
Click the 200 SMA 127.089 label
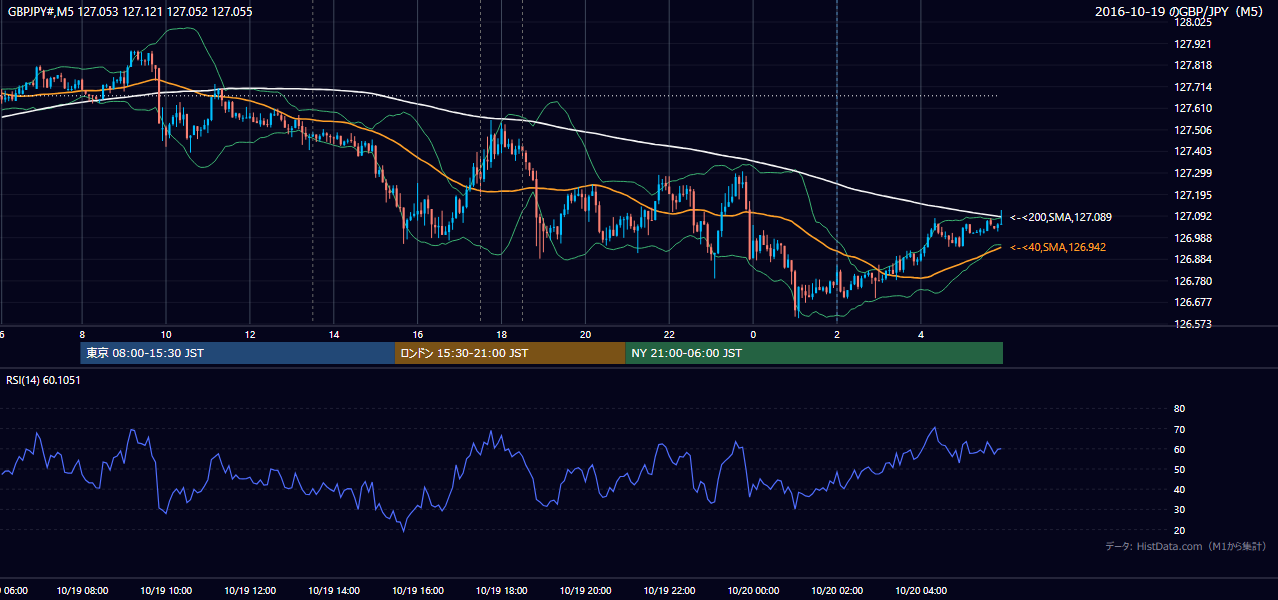(1062, 217)
